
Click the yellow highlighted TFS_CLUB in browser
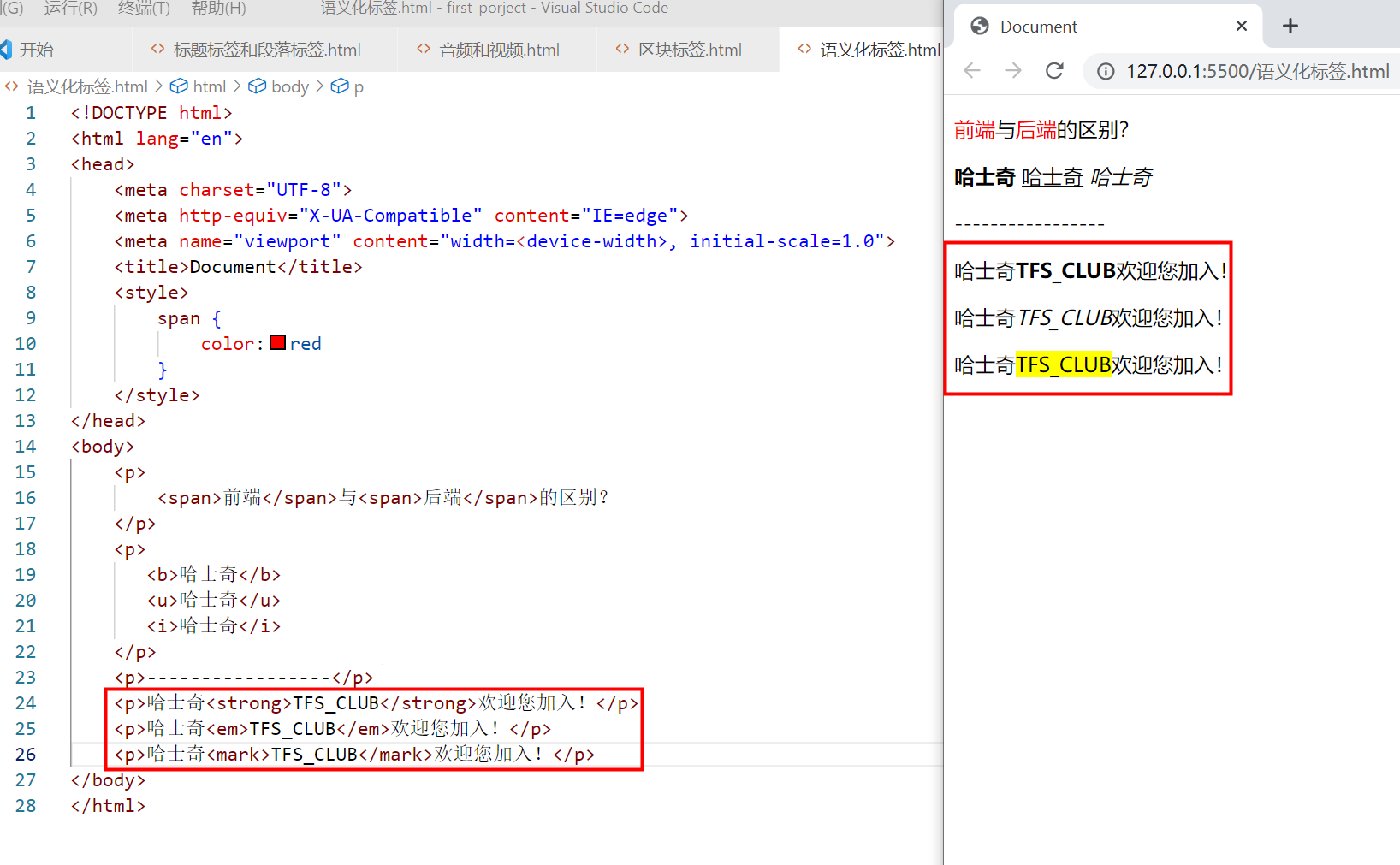pos(1064,364)
